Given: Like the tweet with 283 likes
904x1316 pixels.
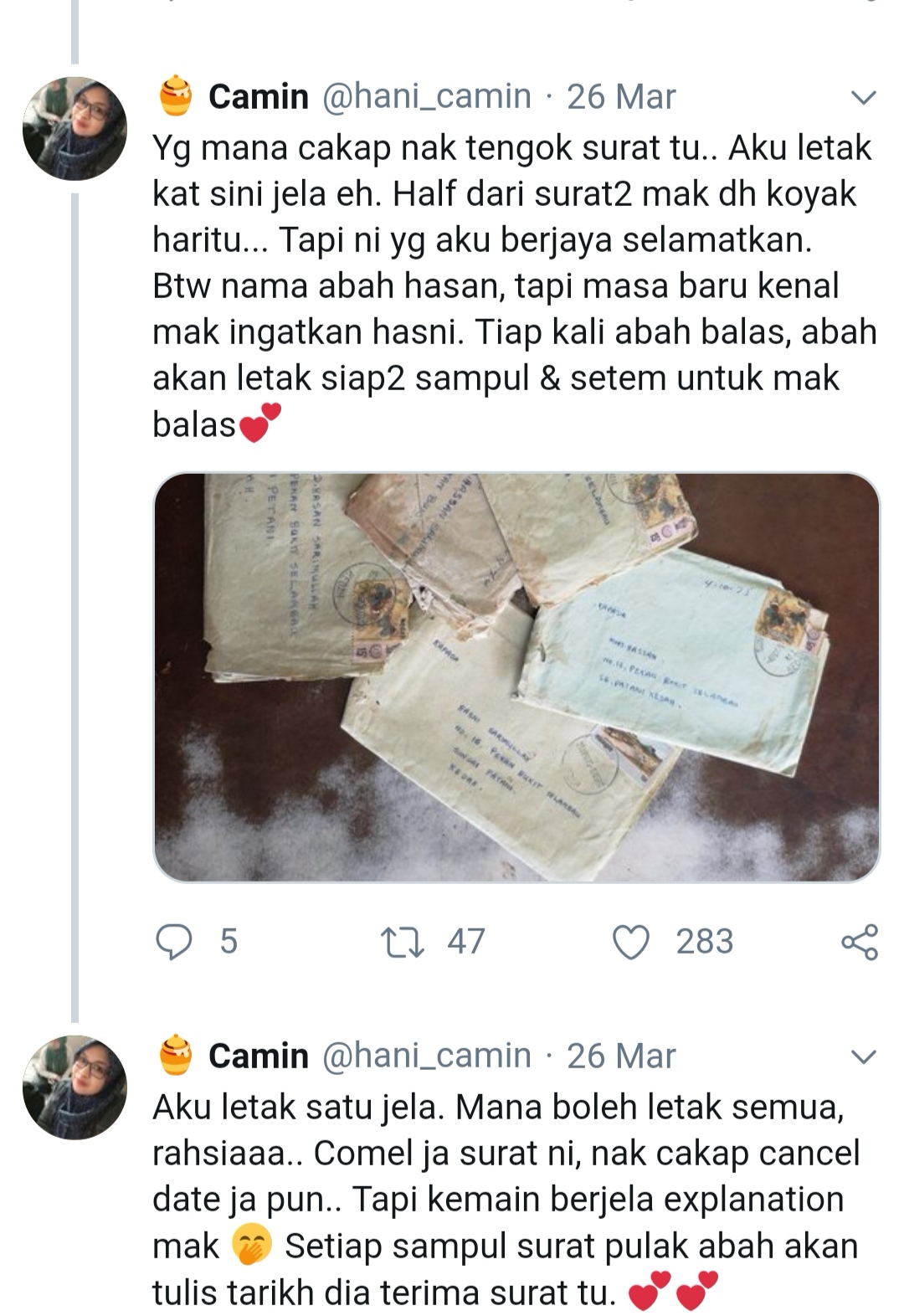Looking at the screenshot, I should (631, 942).
